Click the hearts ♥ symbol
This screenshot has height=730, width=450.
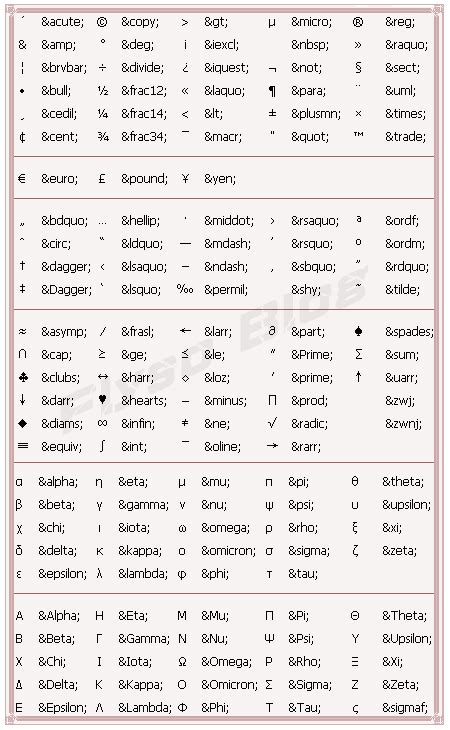(102, 400)
